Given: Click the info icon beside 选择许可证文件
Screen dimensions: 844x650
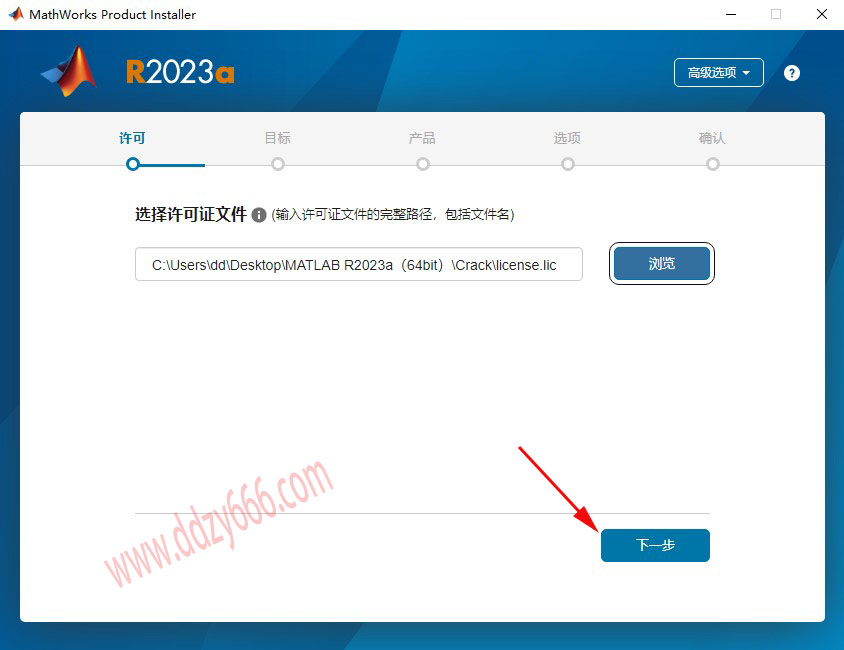Looking at the screenshot, I should pyautogui.click(x=259, y=215).
